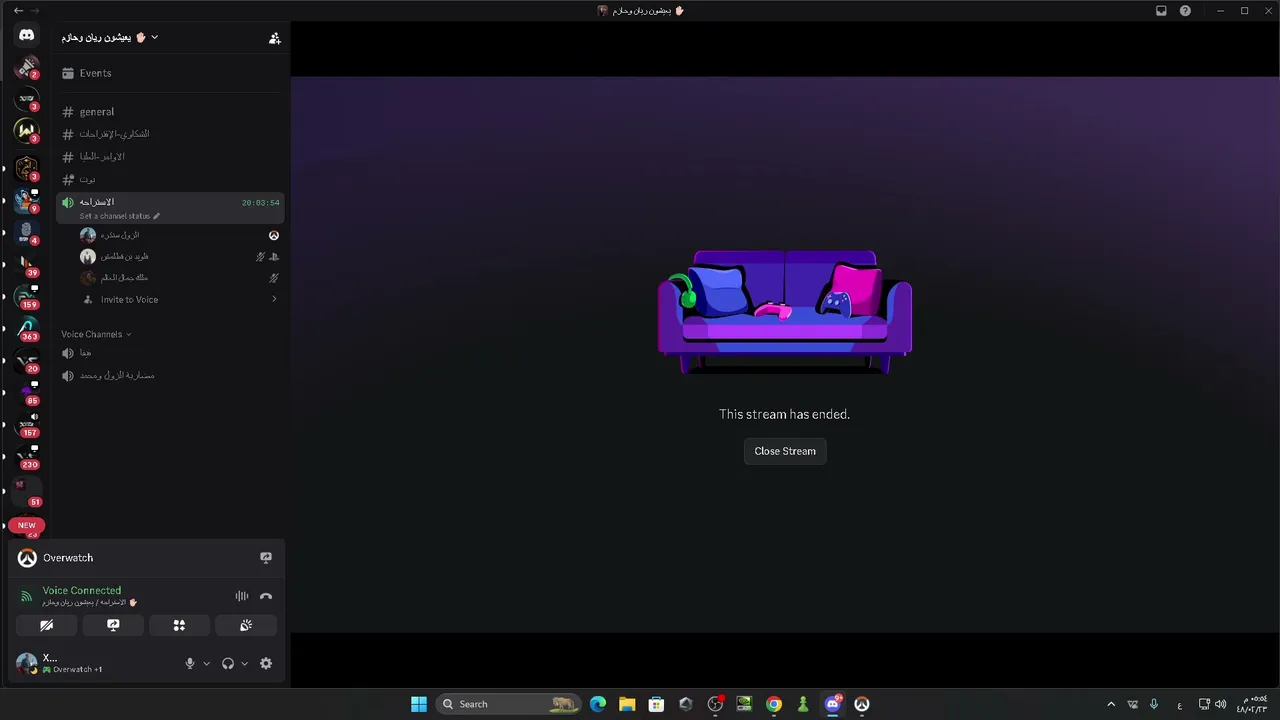Select Invite to Voice row
Screen dimensions: 1280x720
click(179, 300)
